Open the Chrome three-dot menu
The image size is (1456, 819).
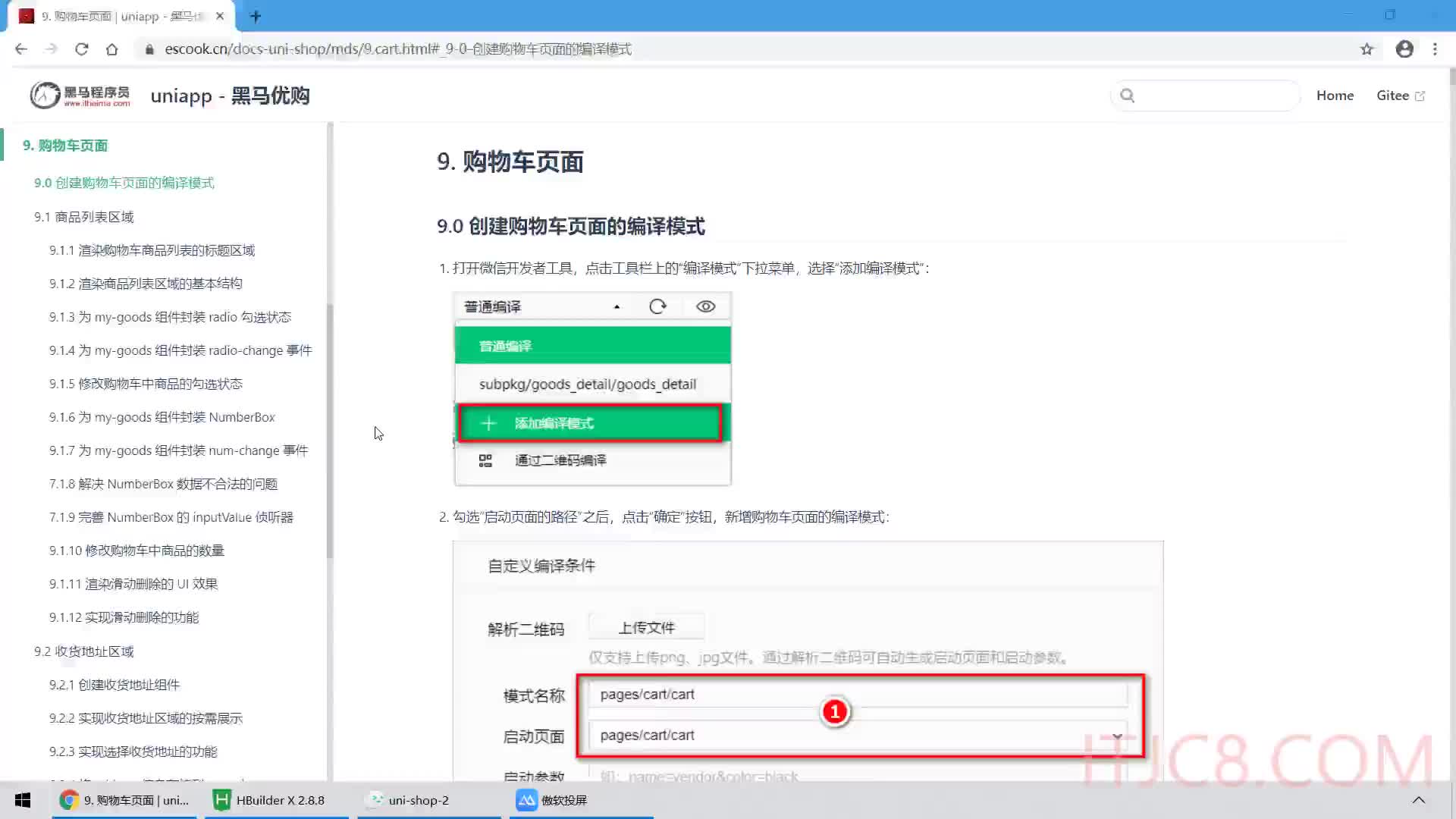click(1435, 49)
